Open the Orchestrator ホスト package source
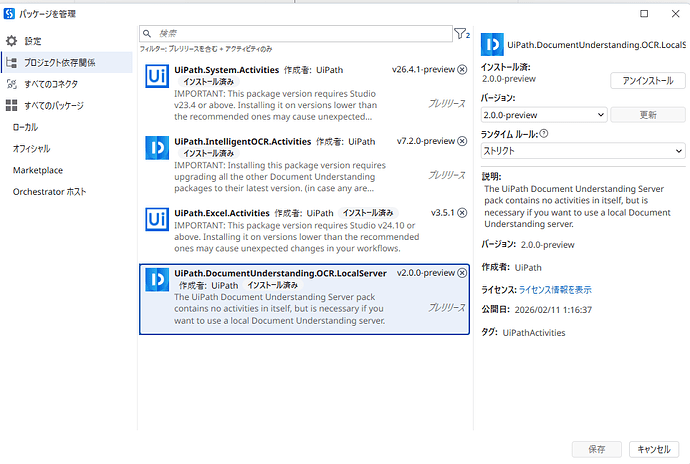This screenshot has height=464, width=690. click(x=49, y=192)
